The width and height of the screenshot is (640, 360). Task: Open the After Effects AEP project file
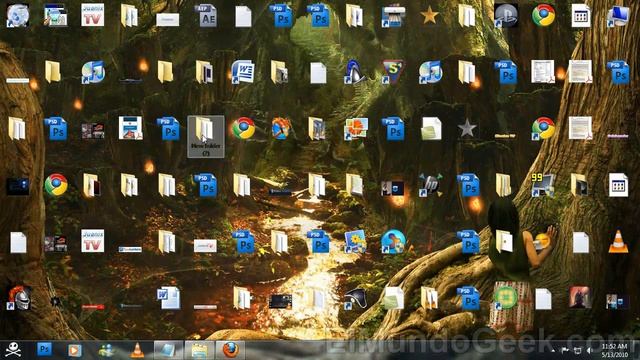click(x=207, y=16)
